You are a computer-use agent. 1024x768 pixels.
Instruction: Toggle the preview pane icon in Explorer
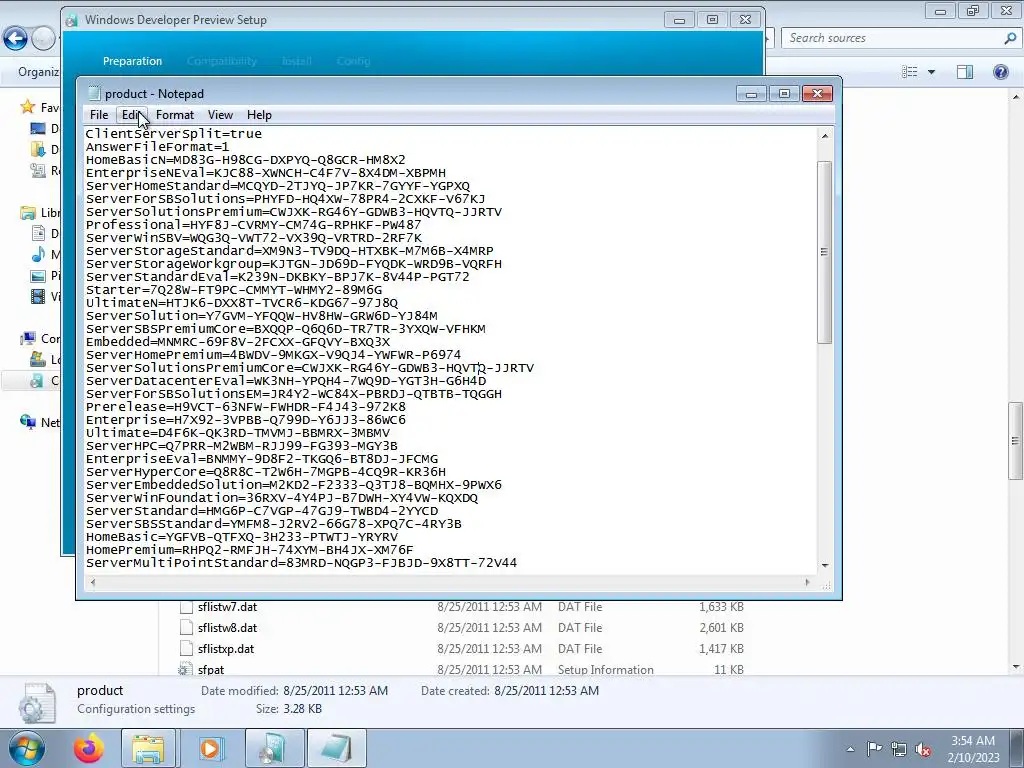[x=965, y=72]
